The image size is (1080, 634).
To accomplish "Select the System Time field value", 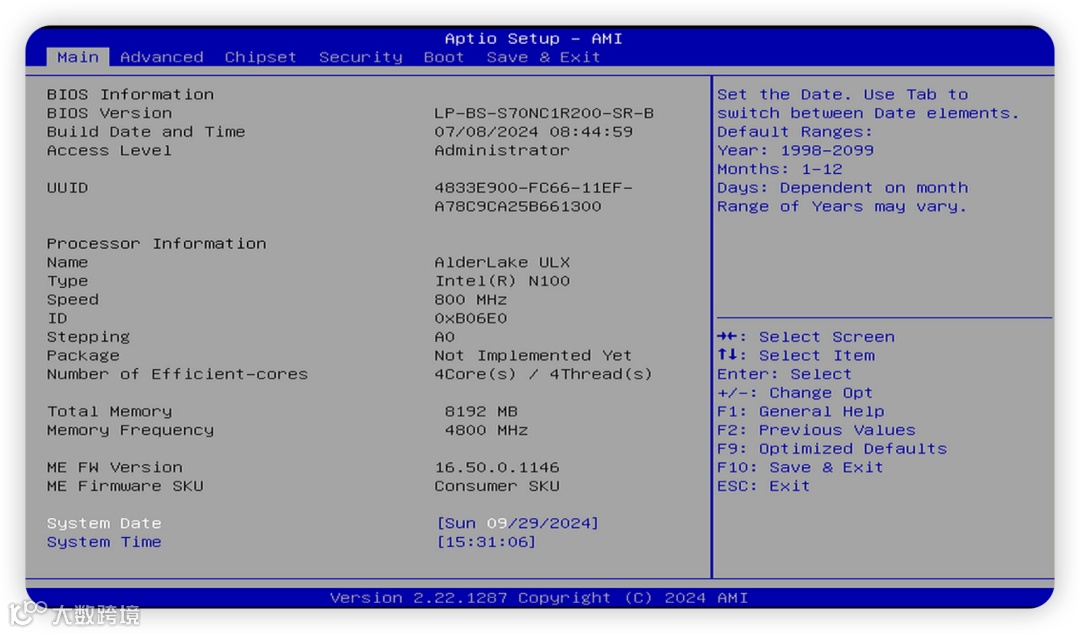I will [x=486, y=542].
